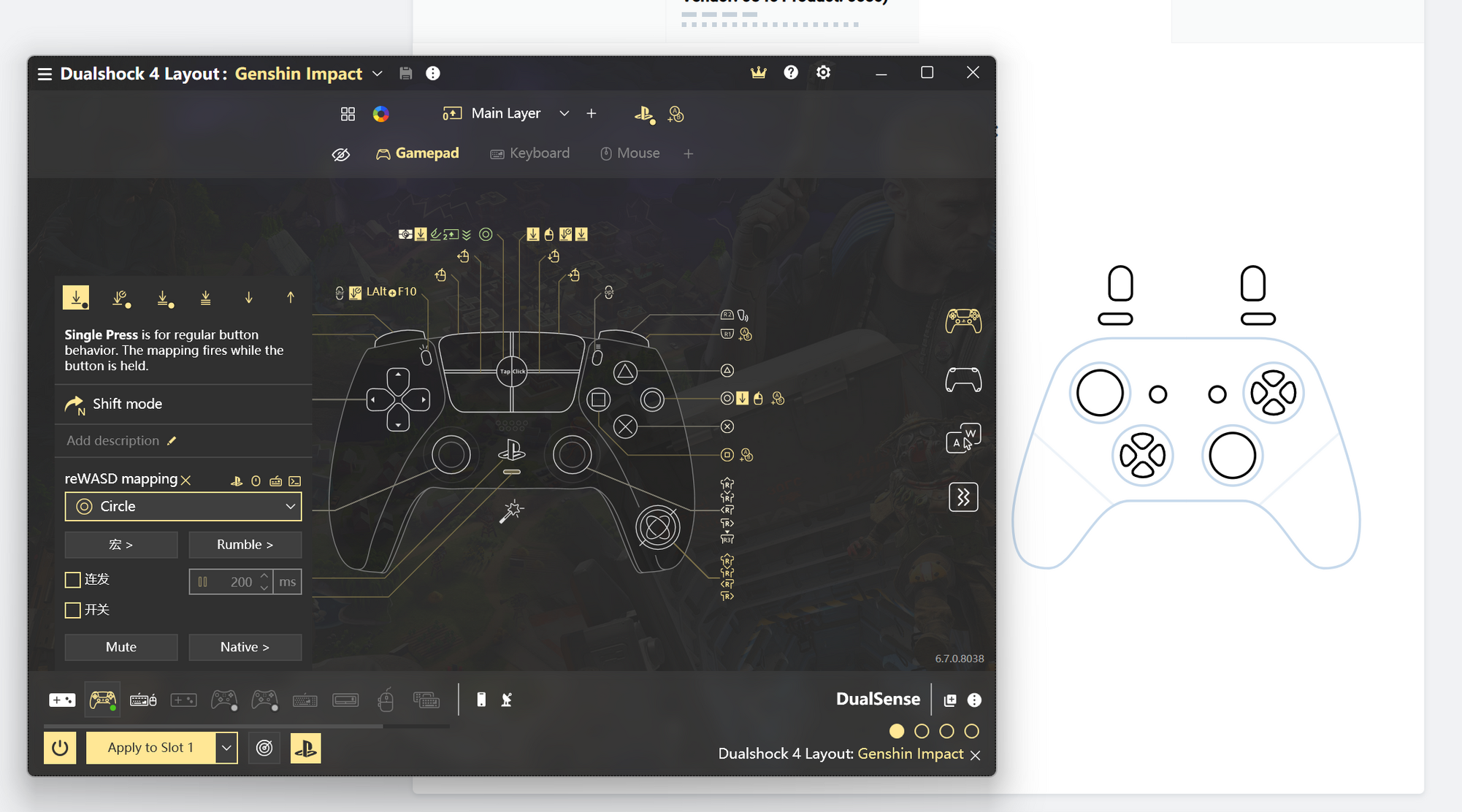This screenshot has height=812, width=1462.
Task: Expand the Main Layer dropdown
Action: pyautogui.click(x=564, y=113)
